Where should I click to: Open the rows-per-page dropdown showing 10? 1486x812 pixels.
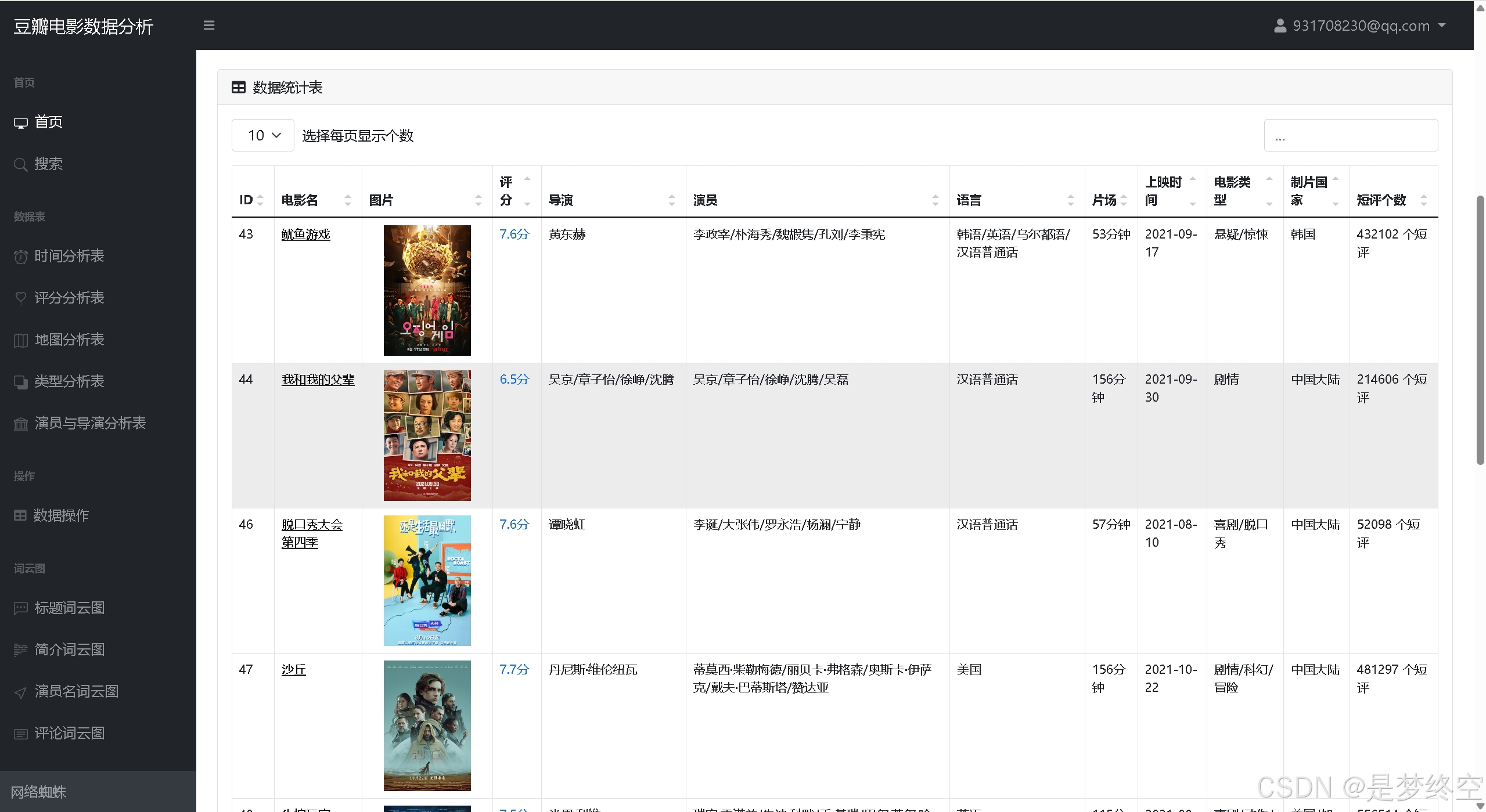(x=263, y=135)
